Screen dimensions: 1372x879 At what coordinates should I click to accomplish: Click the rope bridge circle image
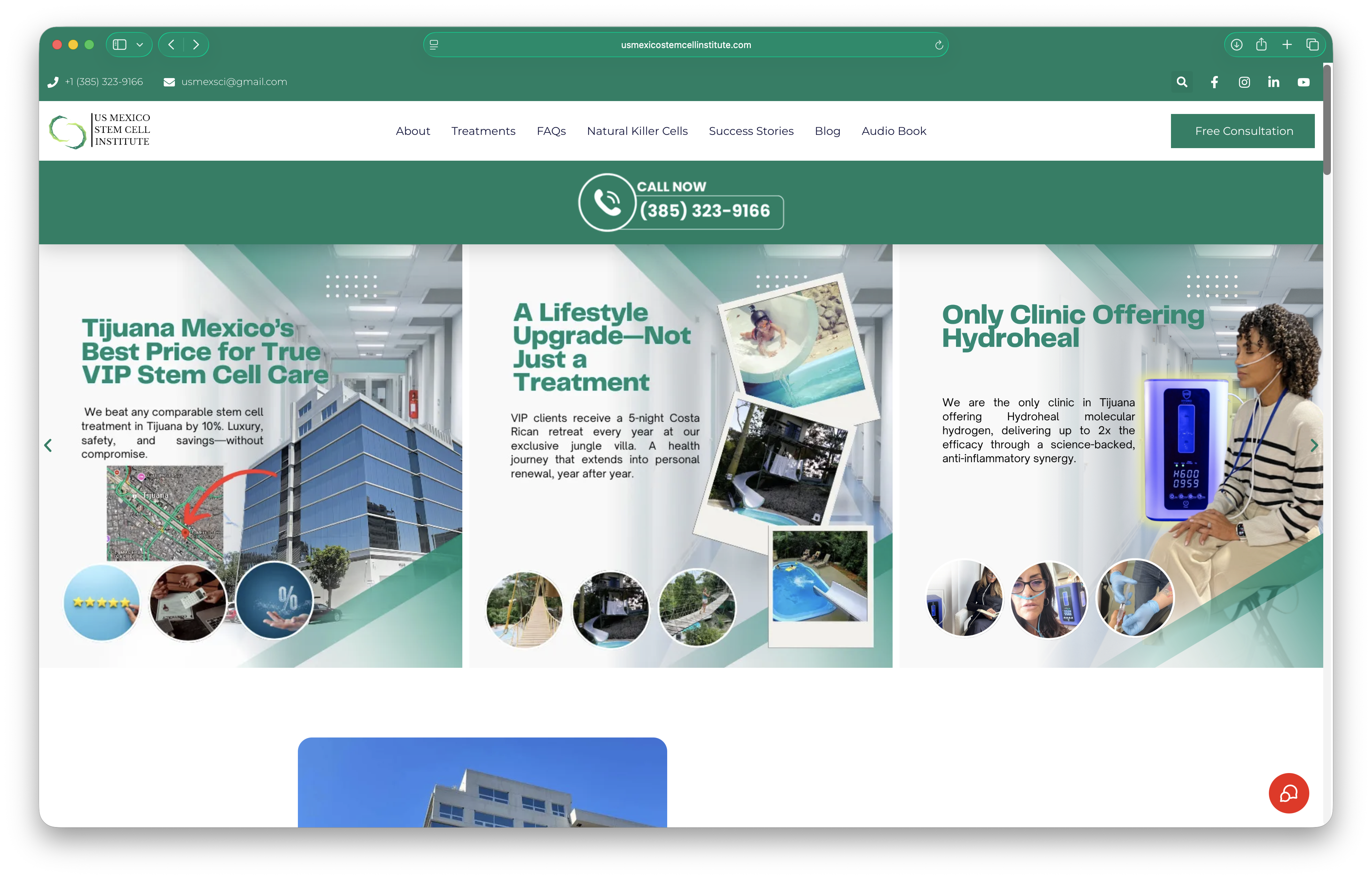click(x=524, y=609)
